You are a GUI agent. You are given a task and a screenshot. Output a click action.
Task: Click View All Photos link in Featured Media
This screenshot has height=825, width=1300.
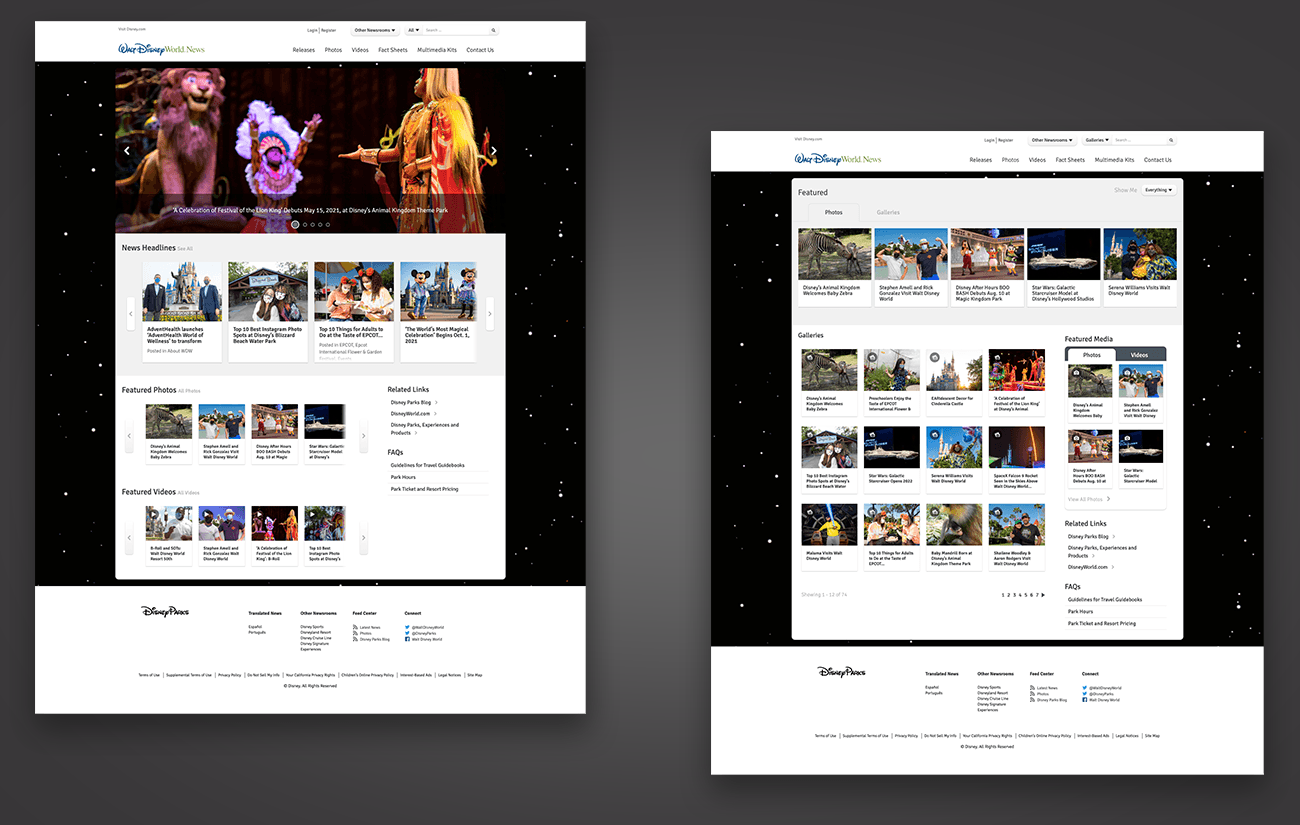pyautogui.click(x=1085, y=499)
